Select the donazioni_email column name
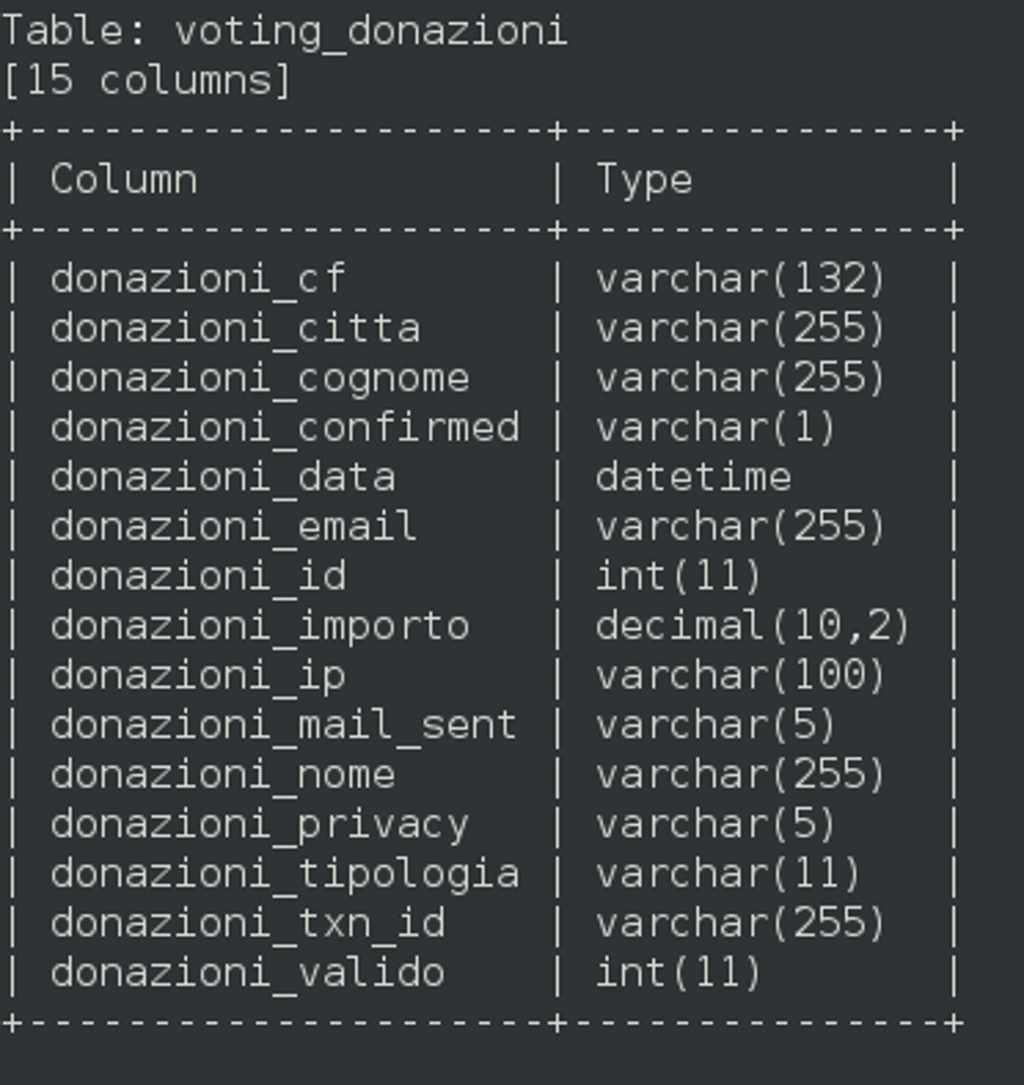 pos(234,527)
